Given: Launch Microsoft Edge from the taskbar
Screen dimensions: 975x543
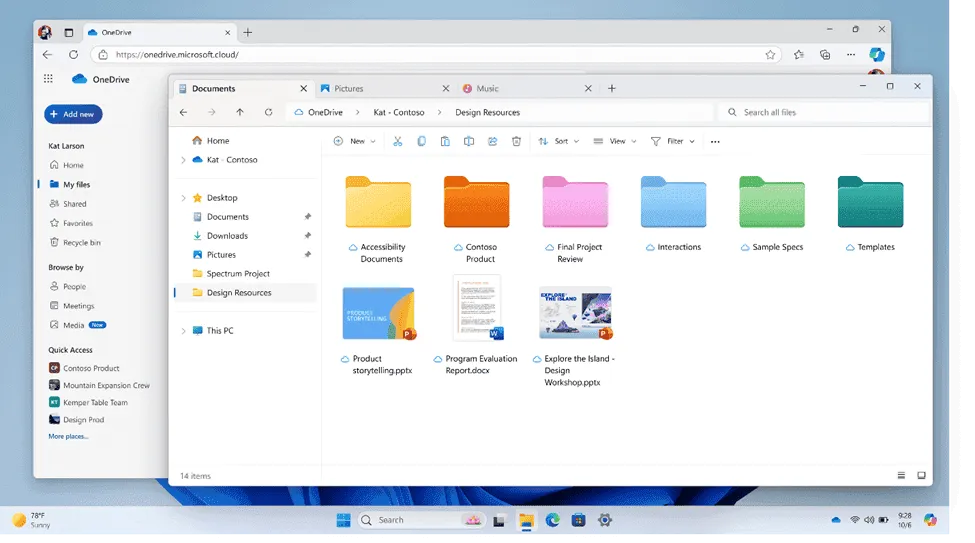Looking at the screenshot, I should [x=552, y=521].
